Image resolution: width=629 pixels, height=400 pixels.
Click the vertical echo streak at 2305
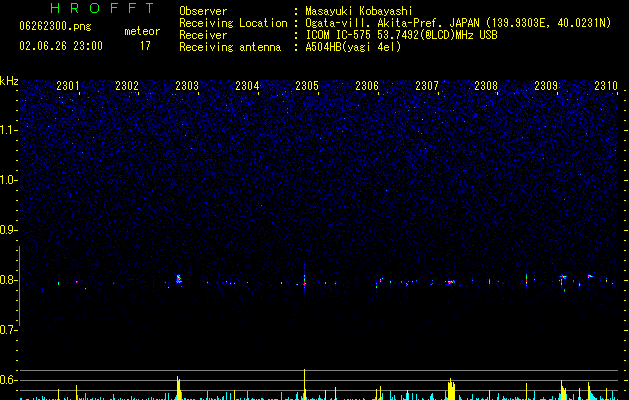(x=304, y=279)
